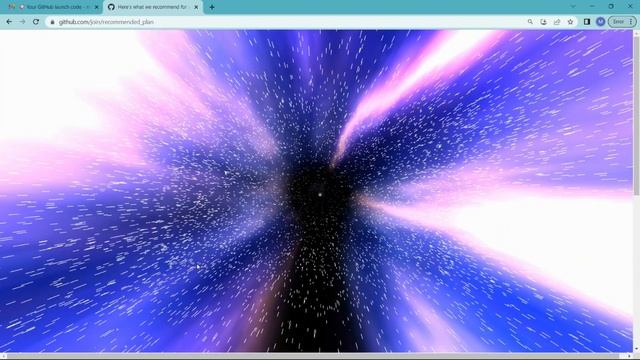Go back to the previous page
640x360 pixels.
pos(9,22)
